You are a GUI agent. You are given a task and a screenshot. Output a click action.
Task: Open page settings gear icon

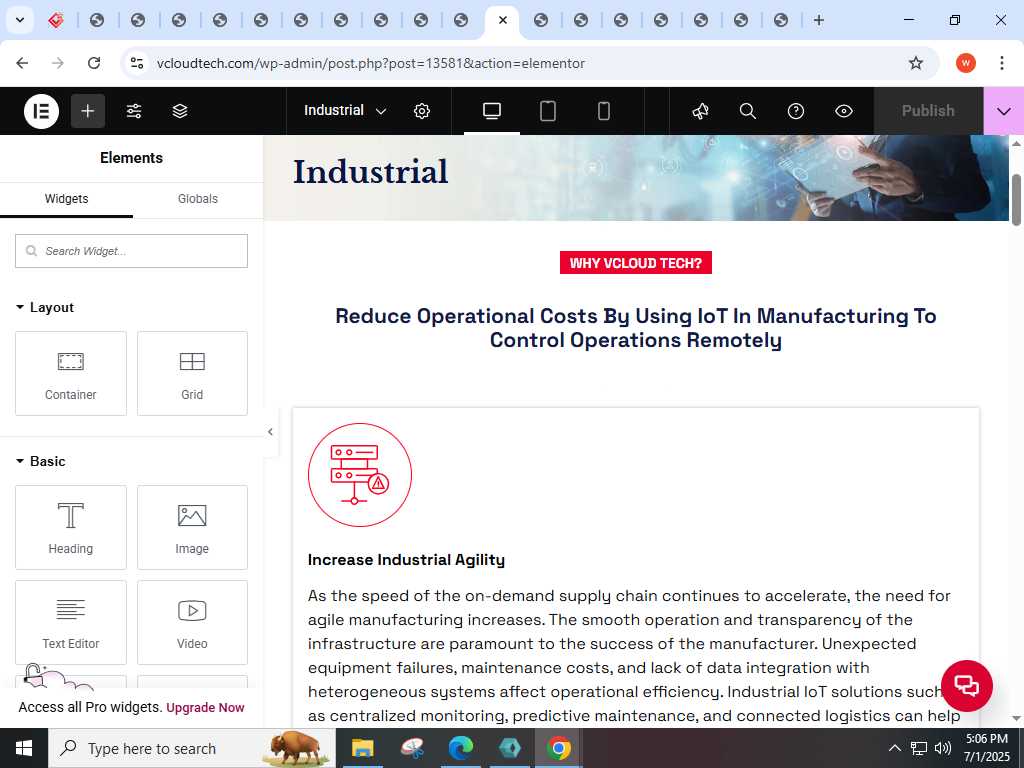[x=422, y=111]
